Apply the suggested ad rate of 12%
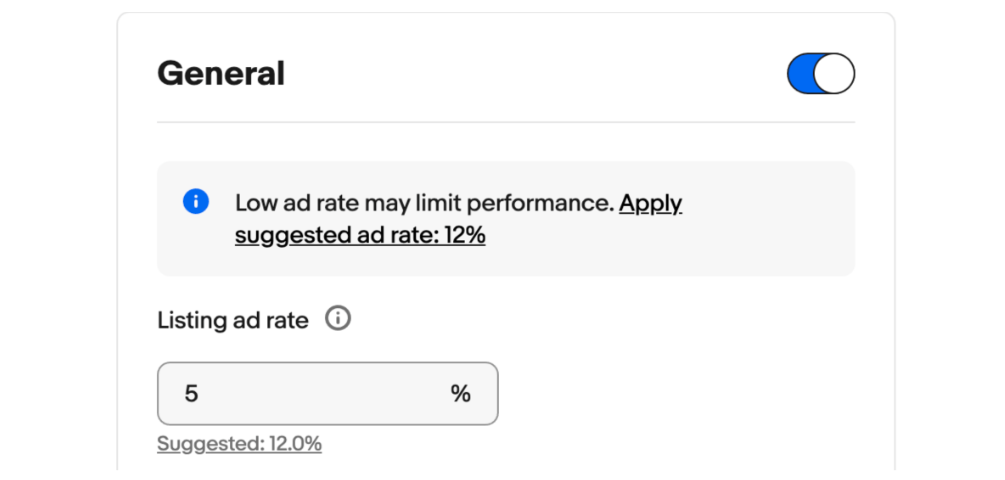 click(360, 236)
